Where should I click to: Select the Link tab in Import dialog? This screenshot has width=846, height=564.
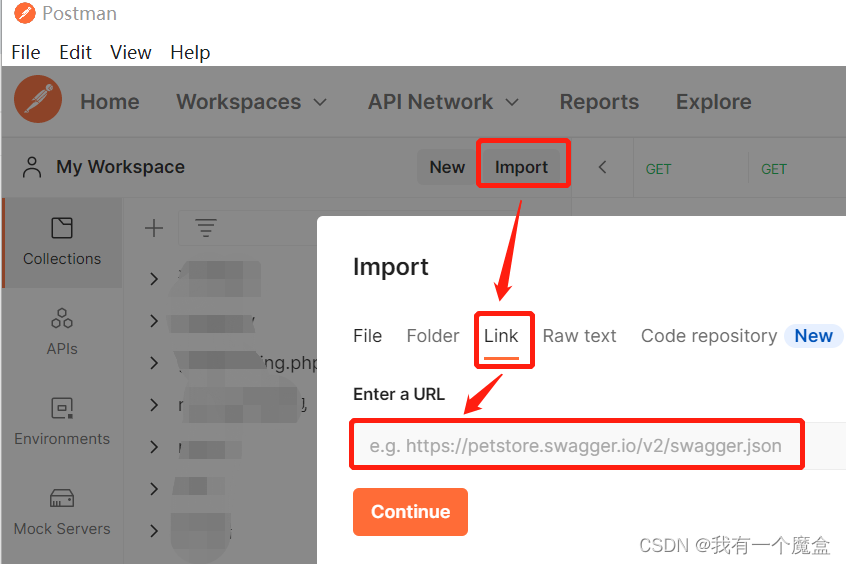(x=501, y=336)
